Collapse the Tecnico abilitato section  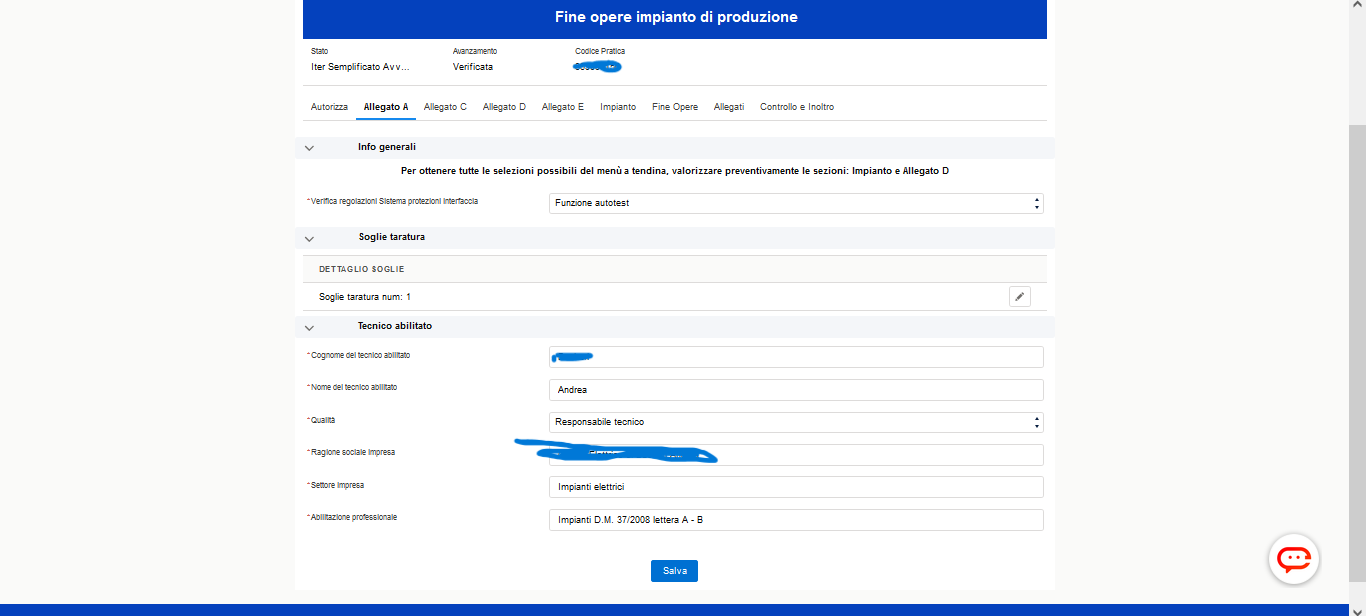(x=309, y=327)
